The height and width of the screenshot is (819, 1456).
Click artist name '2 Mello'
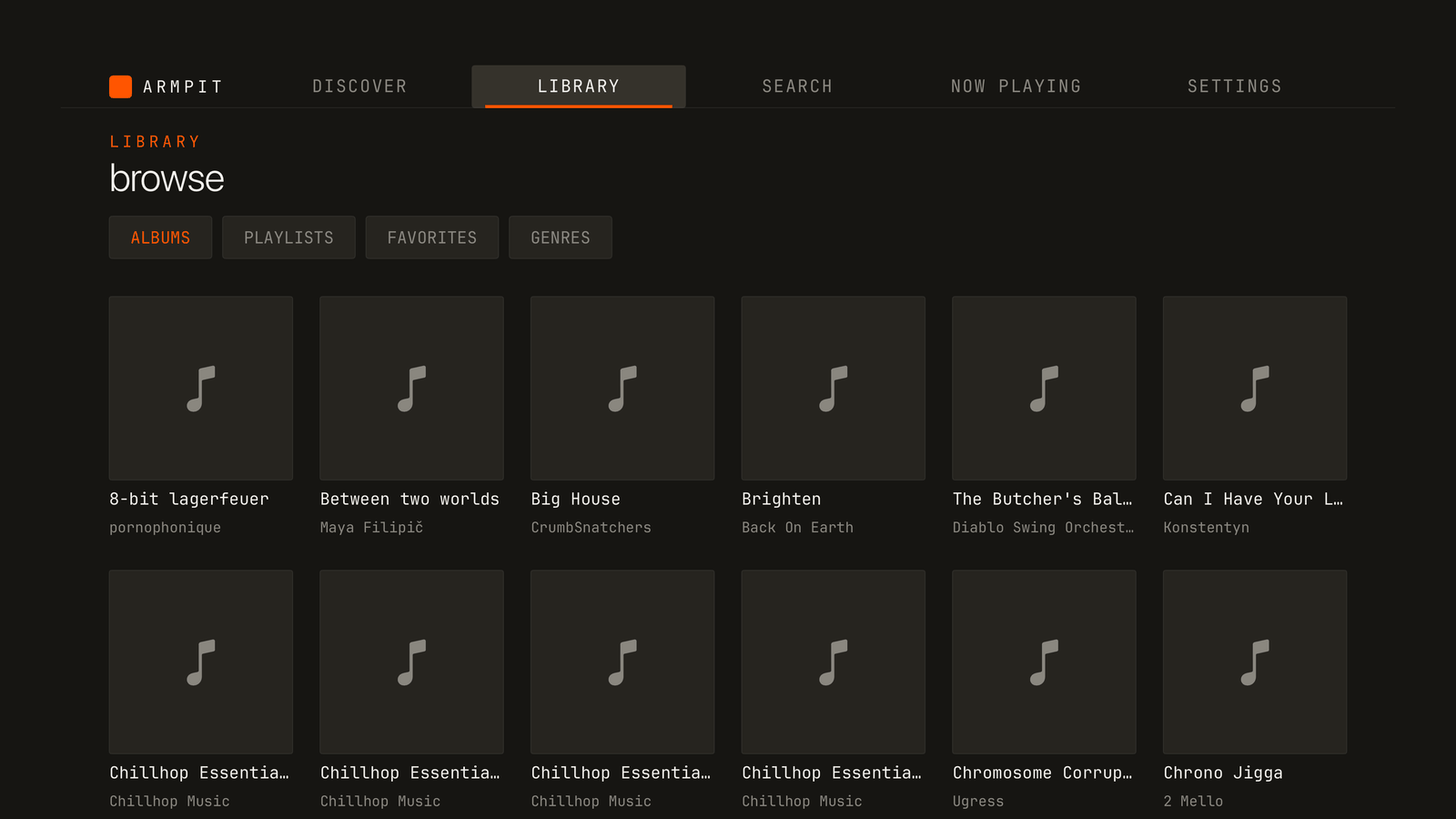click(1193, 802)
